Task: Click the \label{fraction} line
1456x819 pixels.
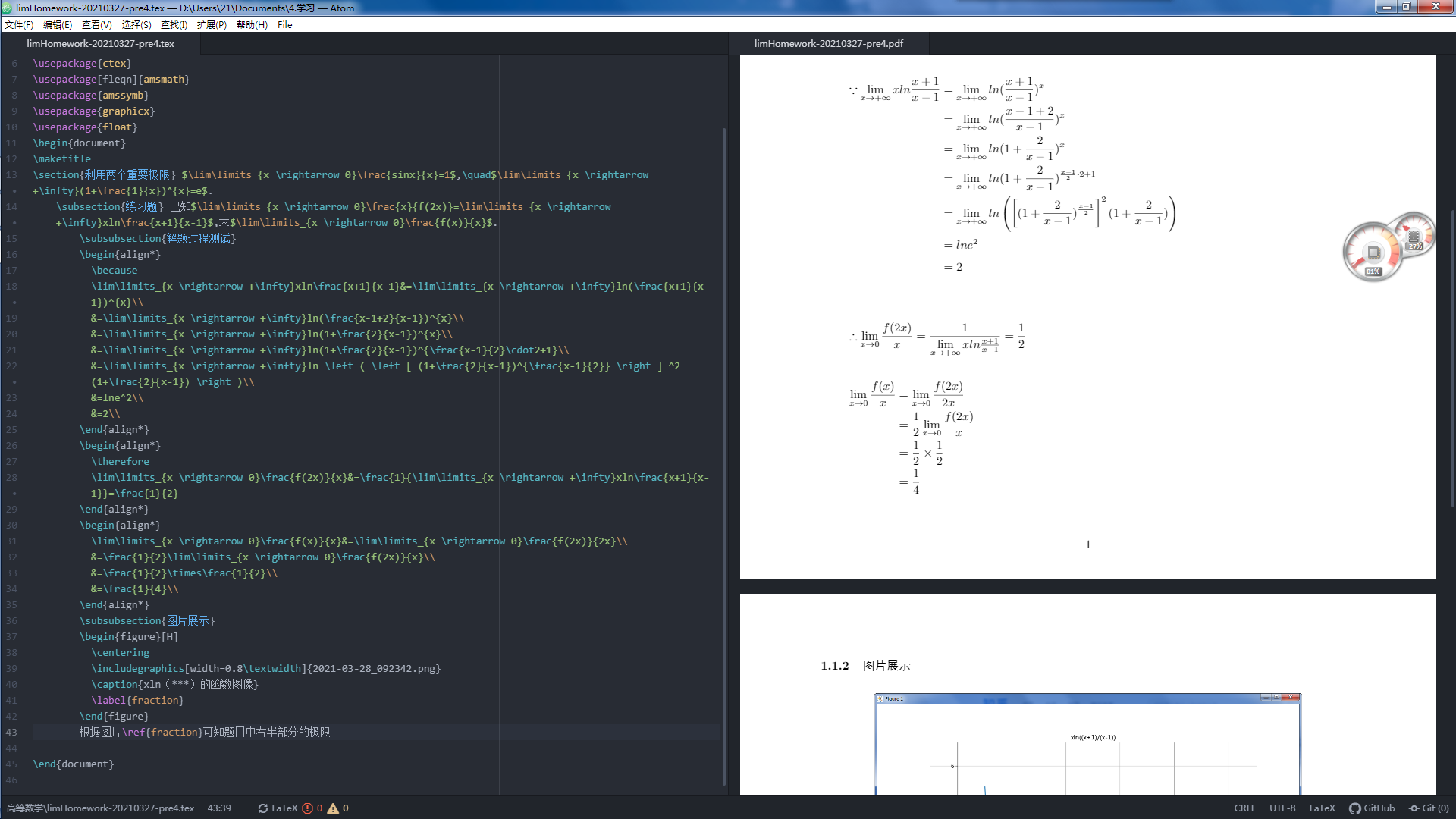Action: coord(138,701)
